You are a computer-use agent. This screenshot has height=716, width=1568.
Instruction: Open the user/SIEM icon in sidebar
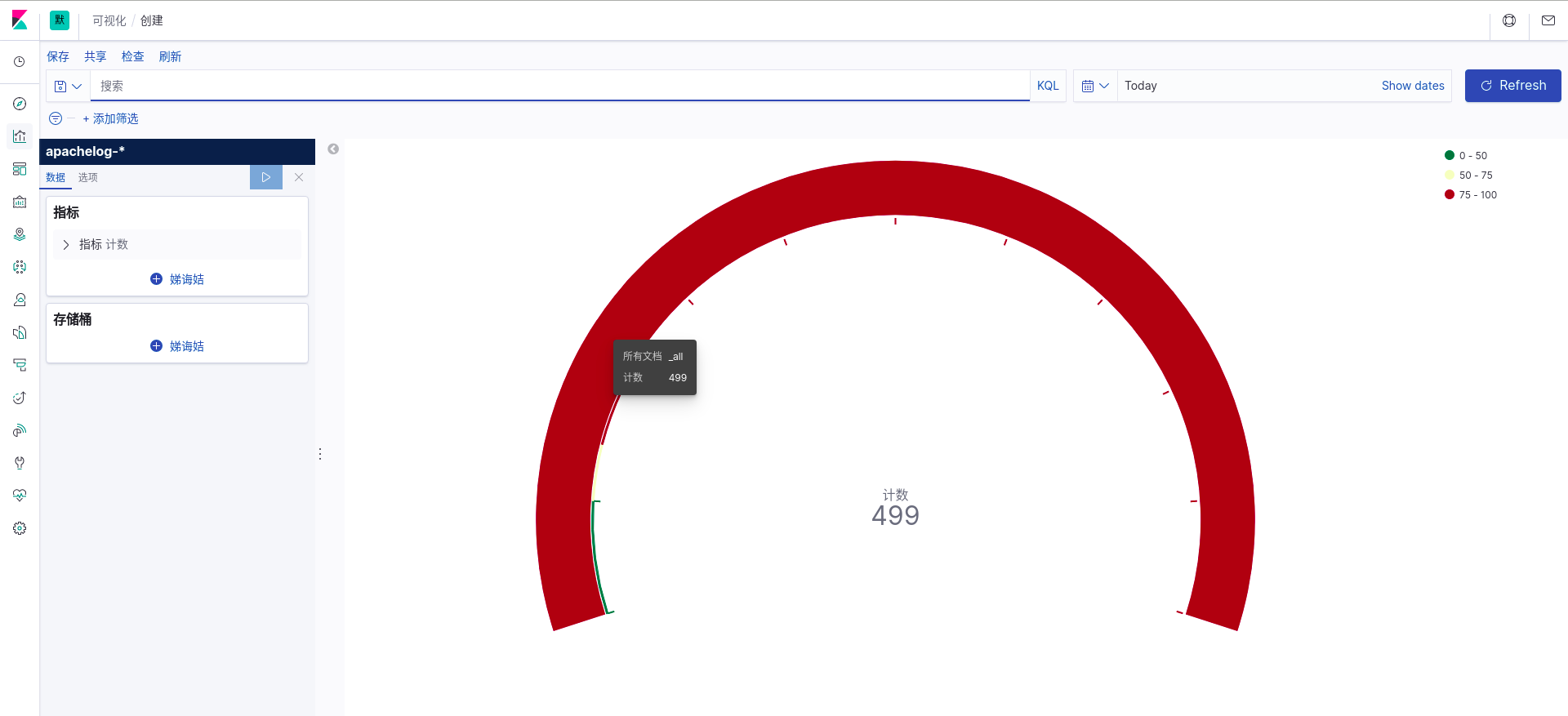[20, 300]
